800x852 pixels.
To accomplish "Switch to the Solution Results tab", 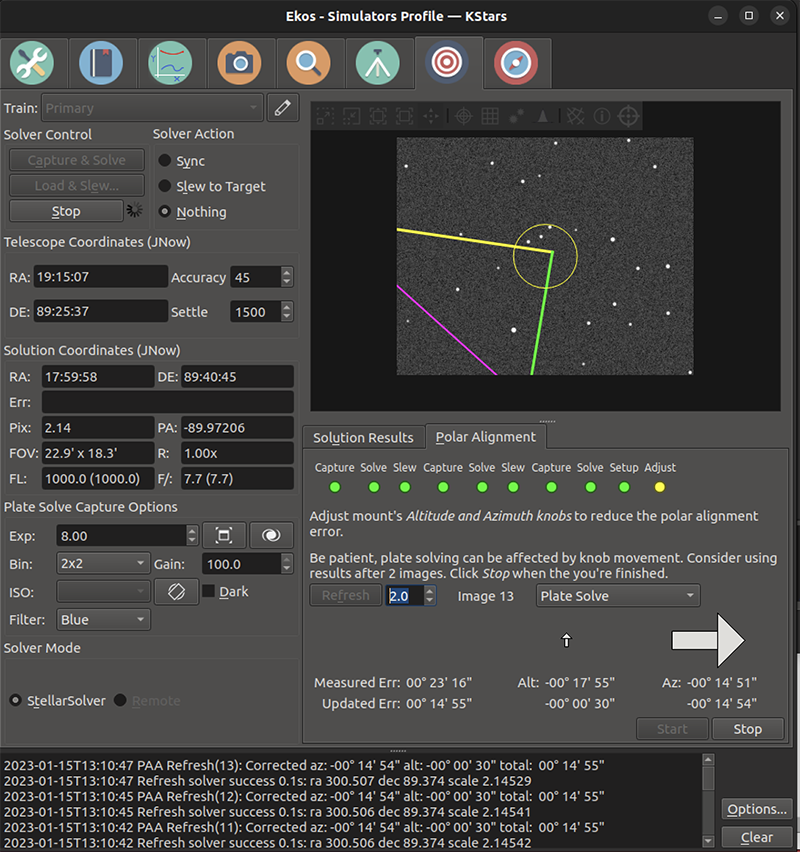I will pyautogui.click(x=362, y=437).
